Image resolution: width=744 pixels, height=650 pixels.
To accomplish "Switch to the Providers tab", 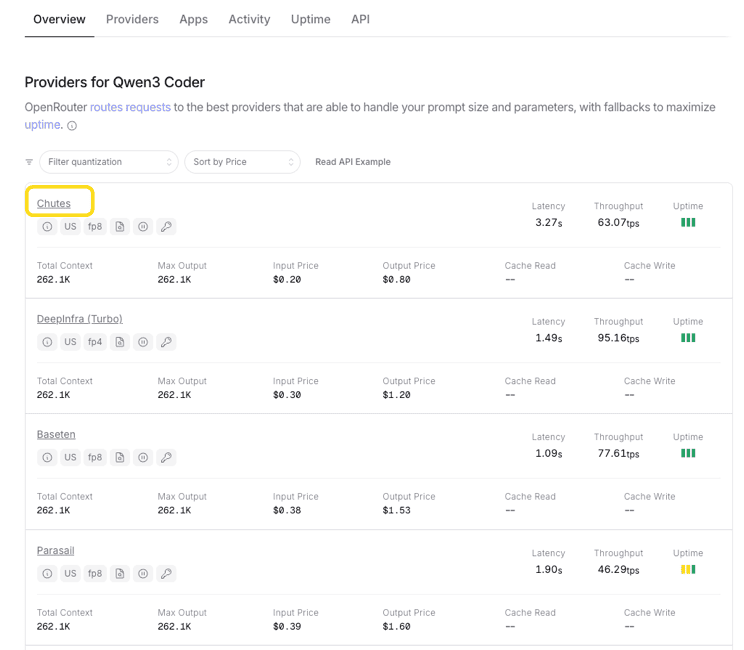I will click(x=132, y=19).
